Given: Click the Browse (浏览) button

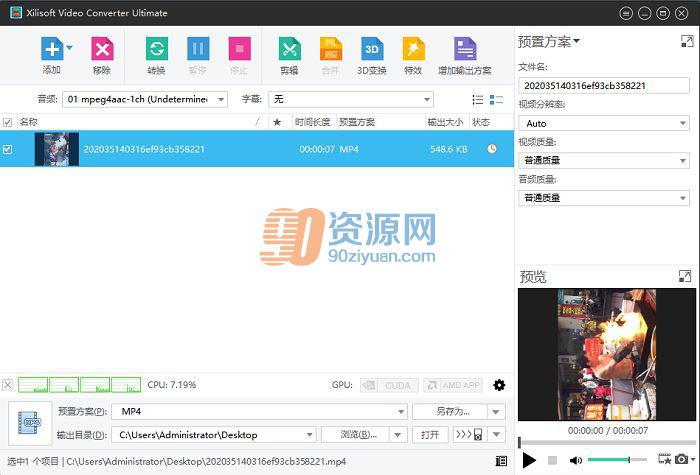Looking at the screenshot, I should 355,434.
